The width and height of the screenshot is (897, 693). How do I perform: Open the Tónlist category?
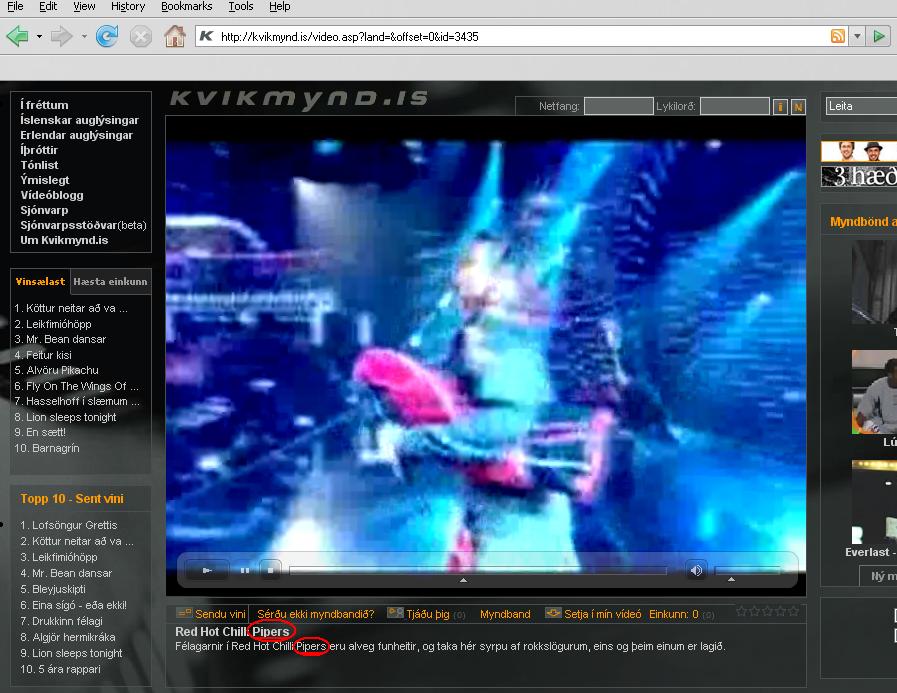(x=39, y=165)
